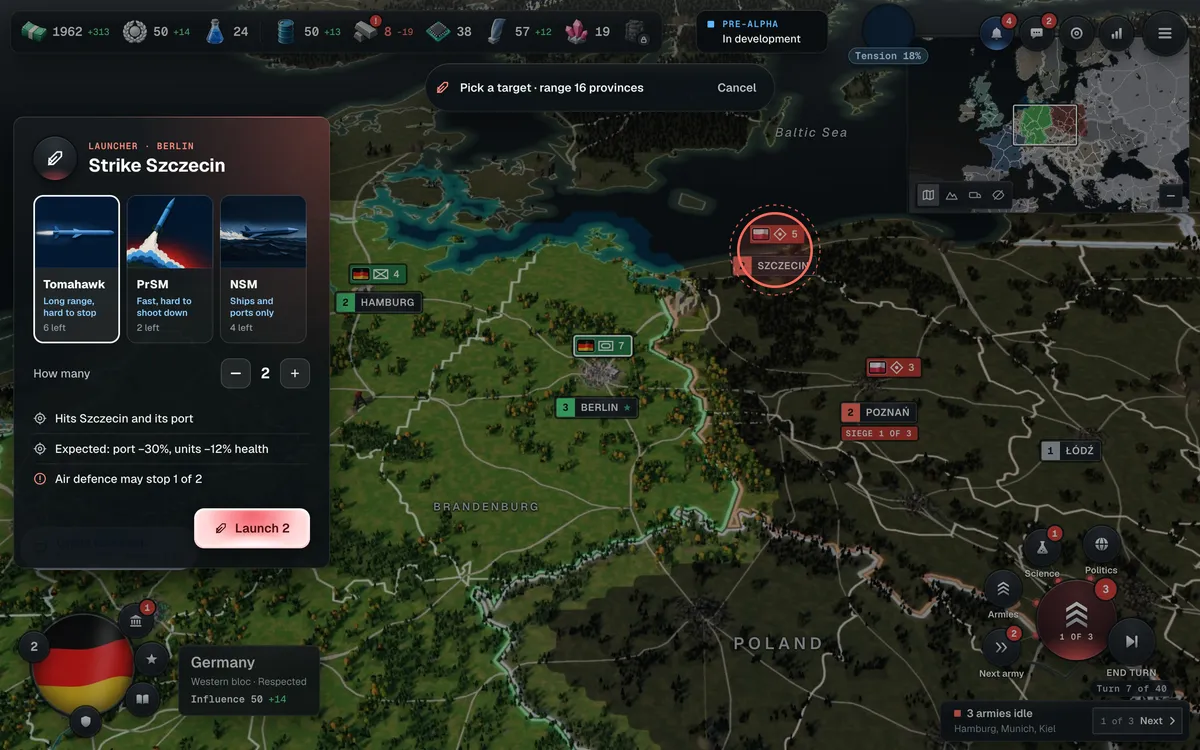Open the Armies chevrons button
The image size is (1200, 750).
(1003, 589)
